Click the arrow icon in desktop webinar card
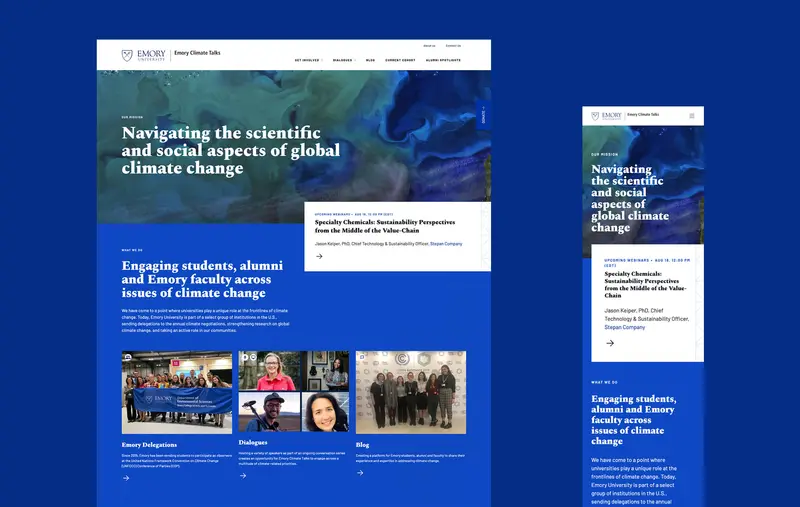The width and height of the screenshot is (800, 507). point(319,257)
